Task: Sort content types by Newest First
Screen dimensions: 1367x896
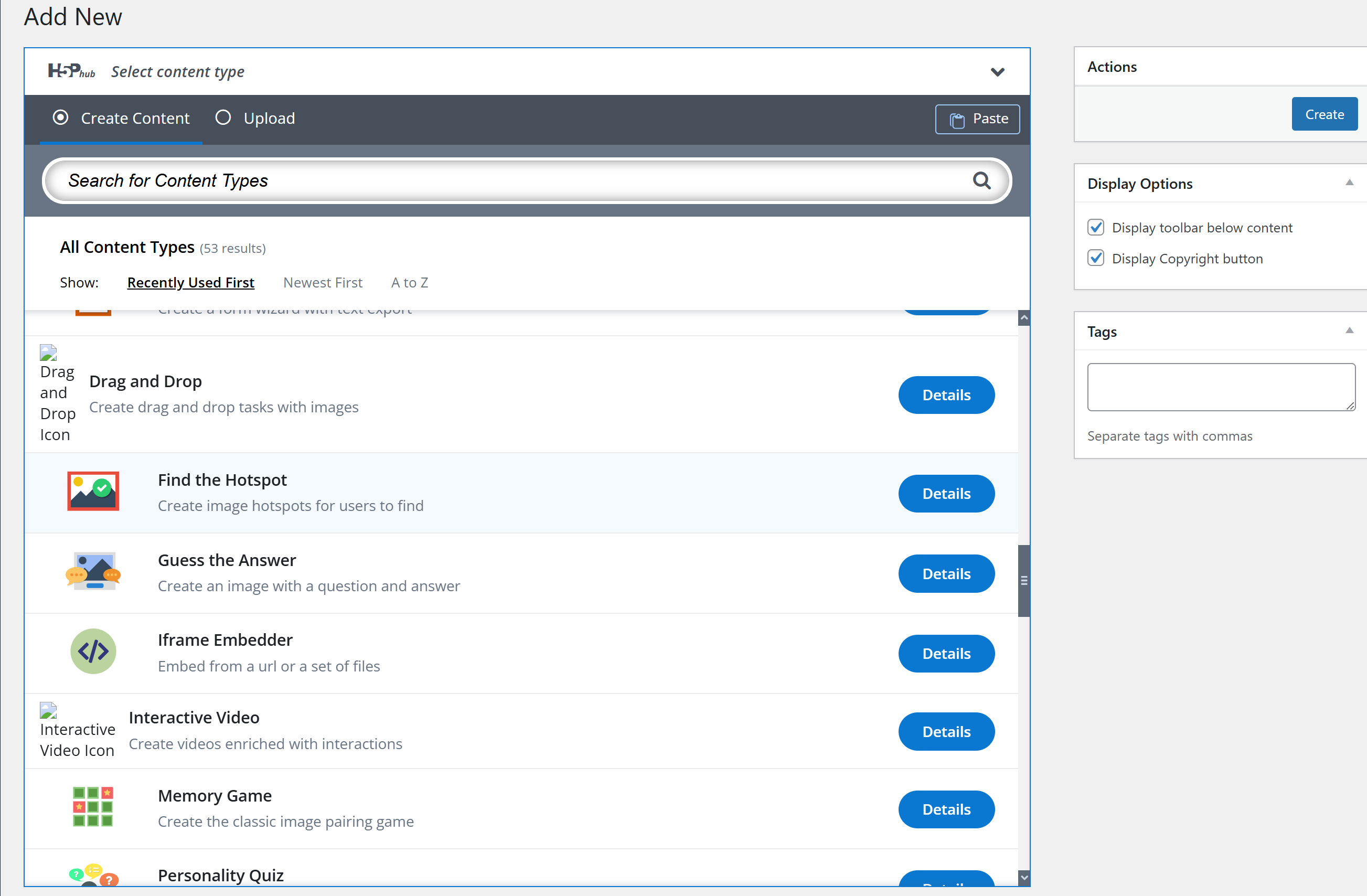Action: pos(322,283)
